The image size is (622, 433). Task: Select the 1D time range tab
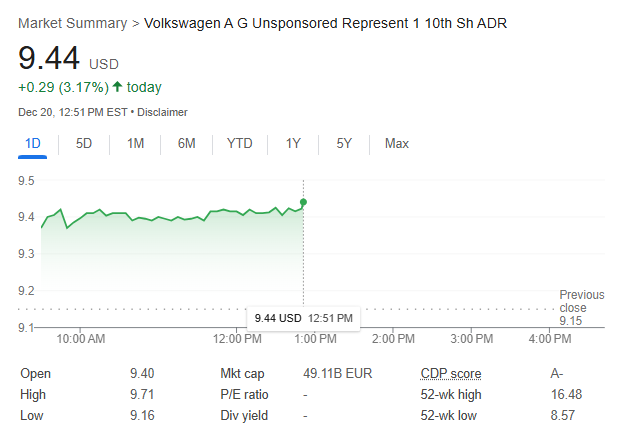click(x=33, y=143)
